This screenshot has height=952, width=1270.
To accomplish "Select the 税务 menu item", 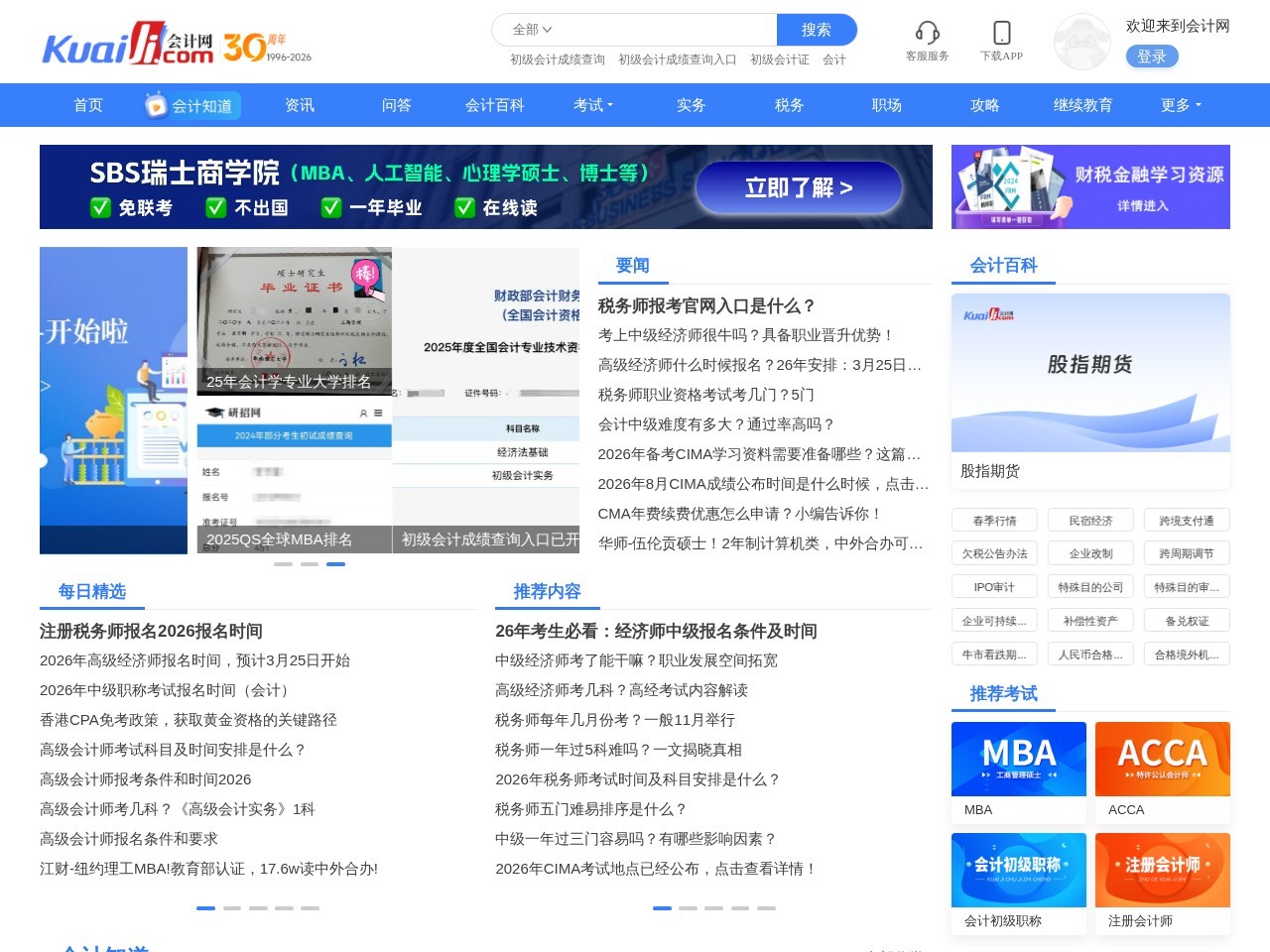I will (788, 105).
